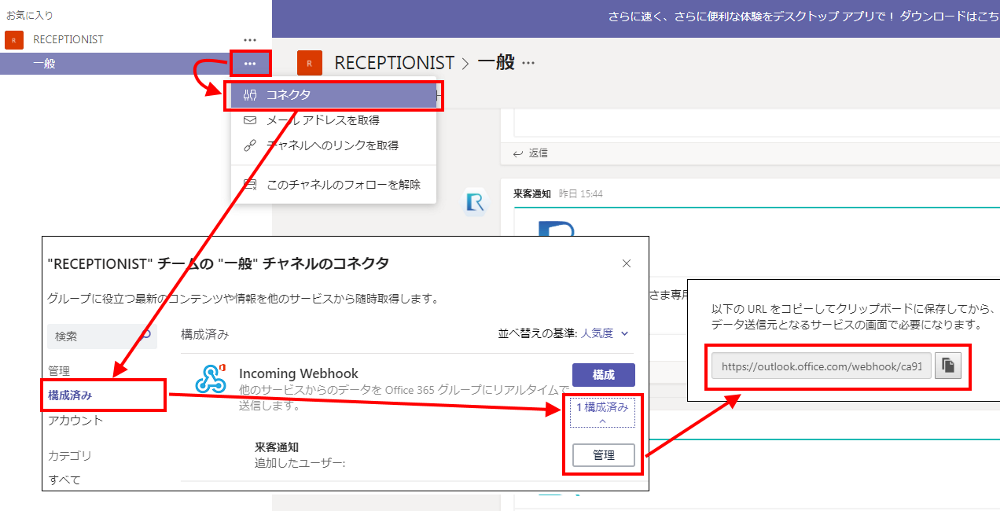1000x511 pixels.
Task: Click the unfollow channel icon in the menu
Action: tap(250, 185)
